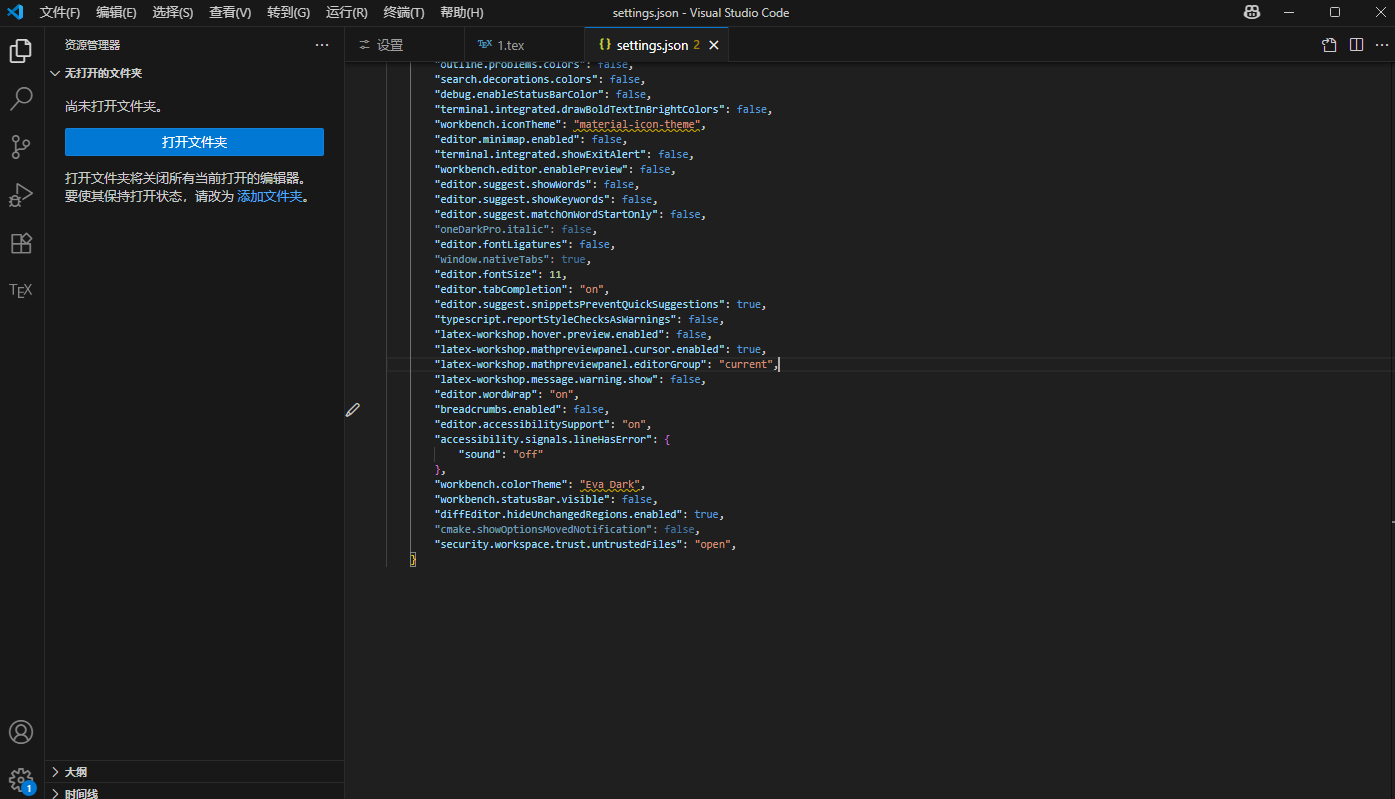Open the Explorer view in activity bar
This screenshot has width=1395, height=799.
(x=21, y=51)
